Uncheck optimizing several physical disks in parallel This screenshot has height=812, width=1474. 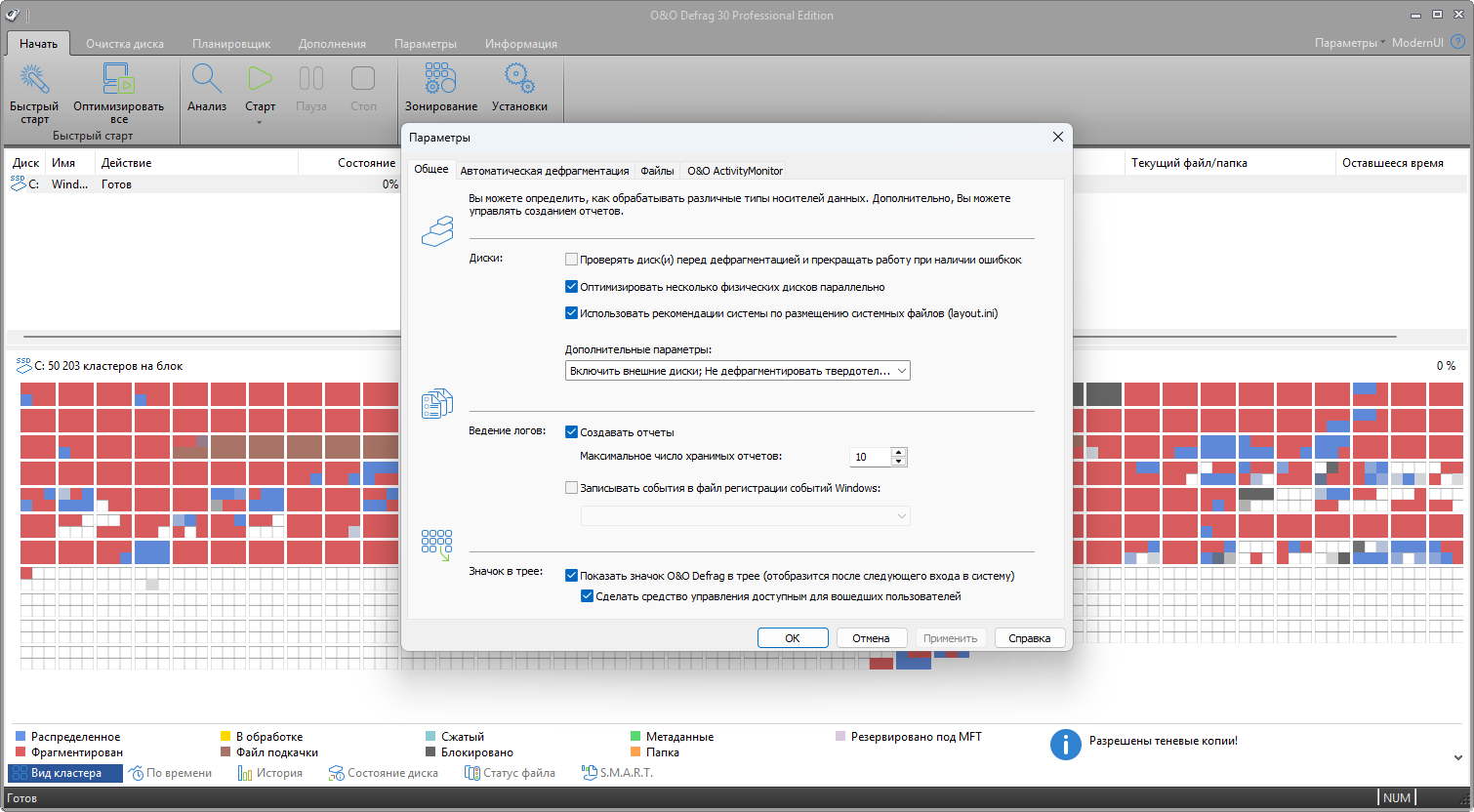[x=572, y=287]
